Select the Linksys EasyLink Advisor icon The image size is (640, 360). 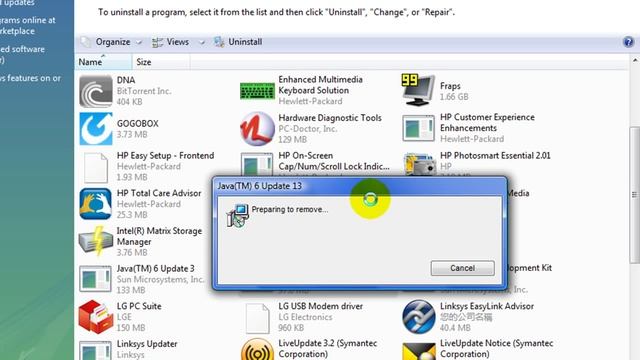[418, 317]
